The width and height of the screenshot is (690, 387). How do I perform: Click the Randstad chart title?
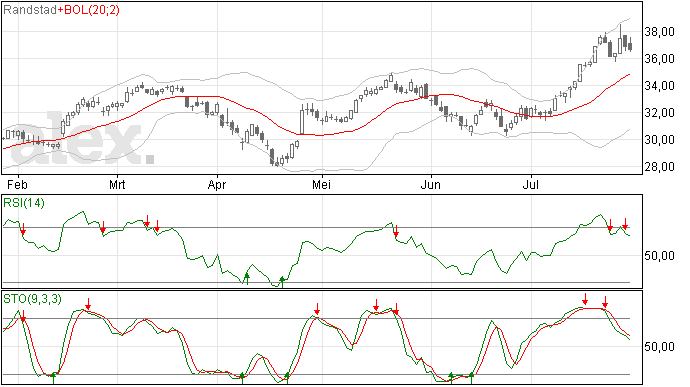tap(30, 10)
